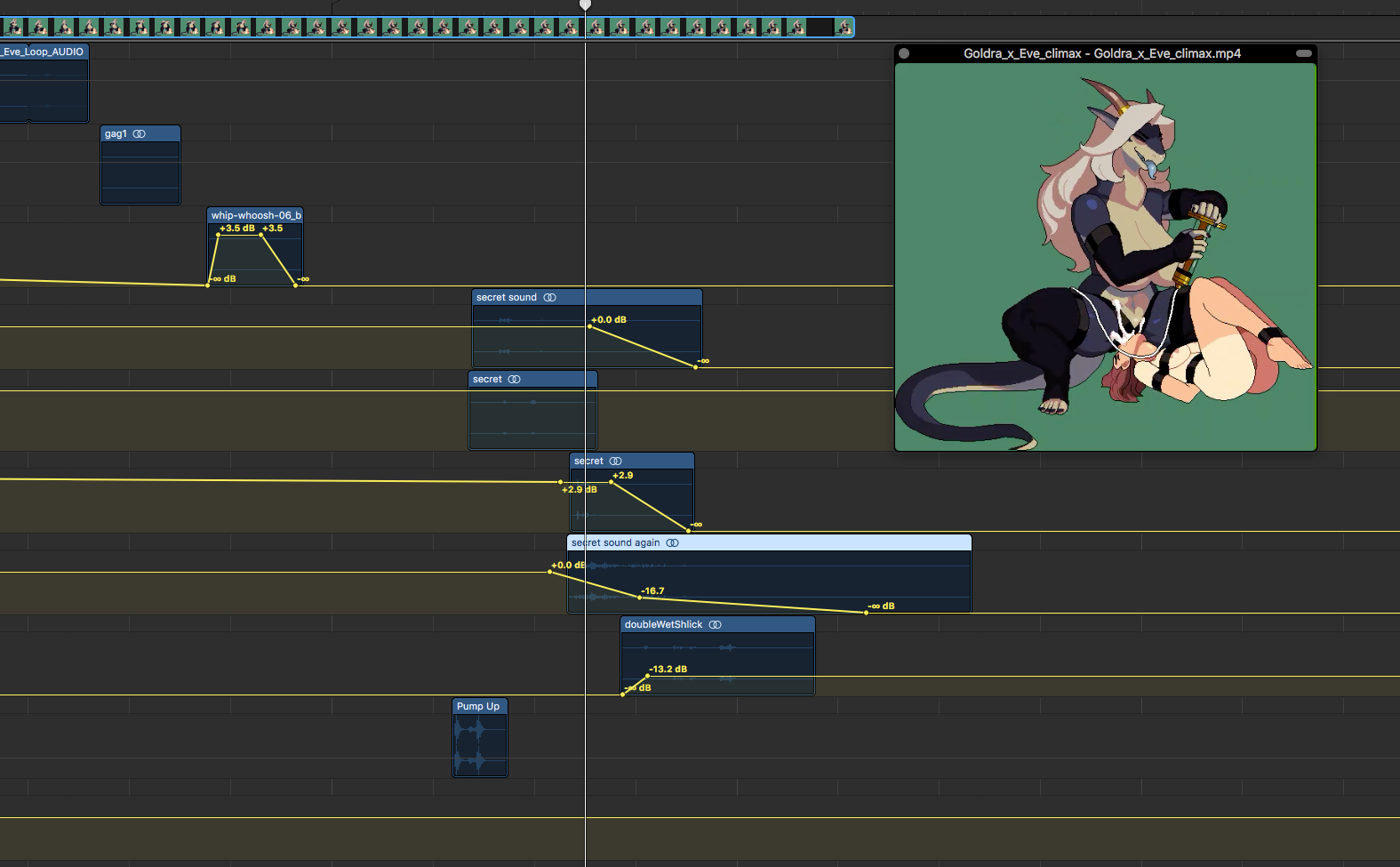
Task: Click the stereo icon on the secret sound again region
Action: click(673, 543)
